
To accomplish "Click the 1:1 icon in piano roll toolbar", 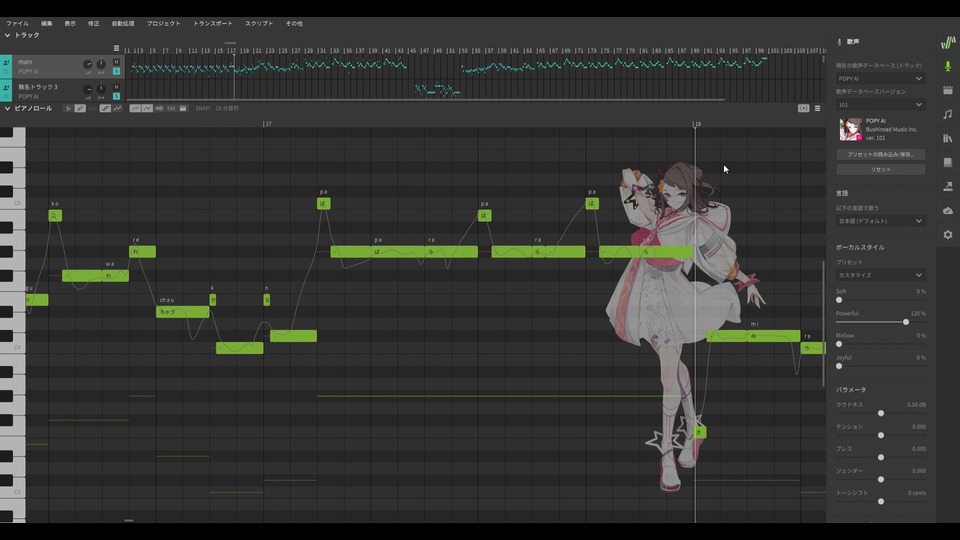I will [x=171, y=108].
